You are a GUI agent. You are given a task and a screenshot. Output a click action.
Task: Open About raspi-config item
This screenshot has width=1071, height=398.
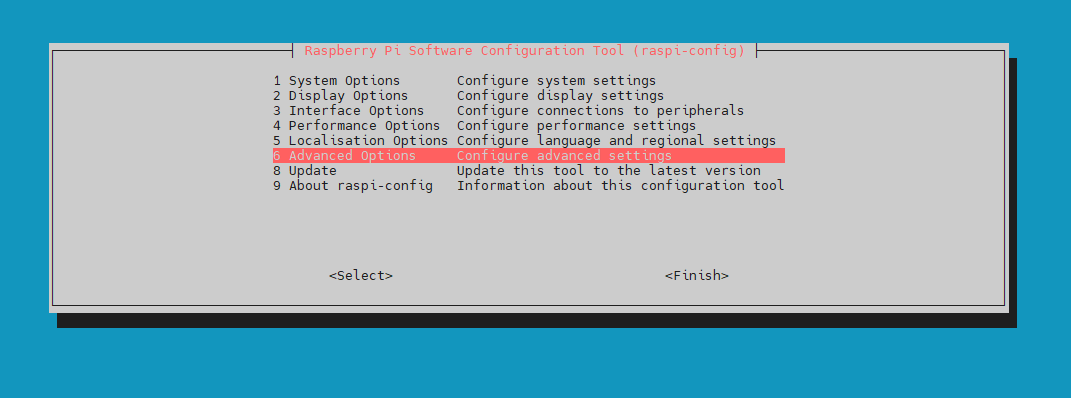[x=529, y=186]
